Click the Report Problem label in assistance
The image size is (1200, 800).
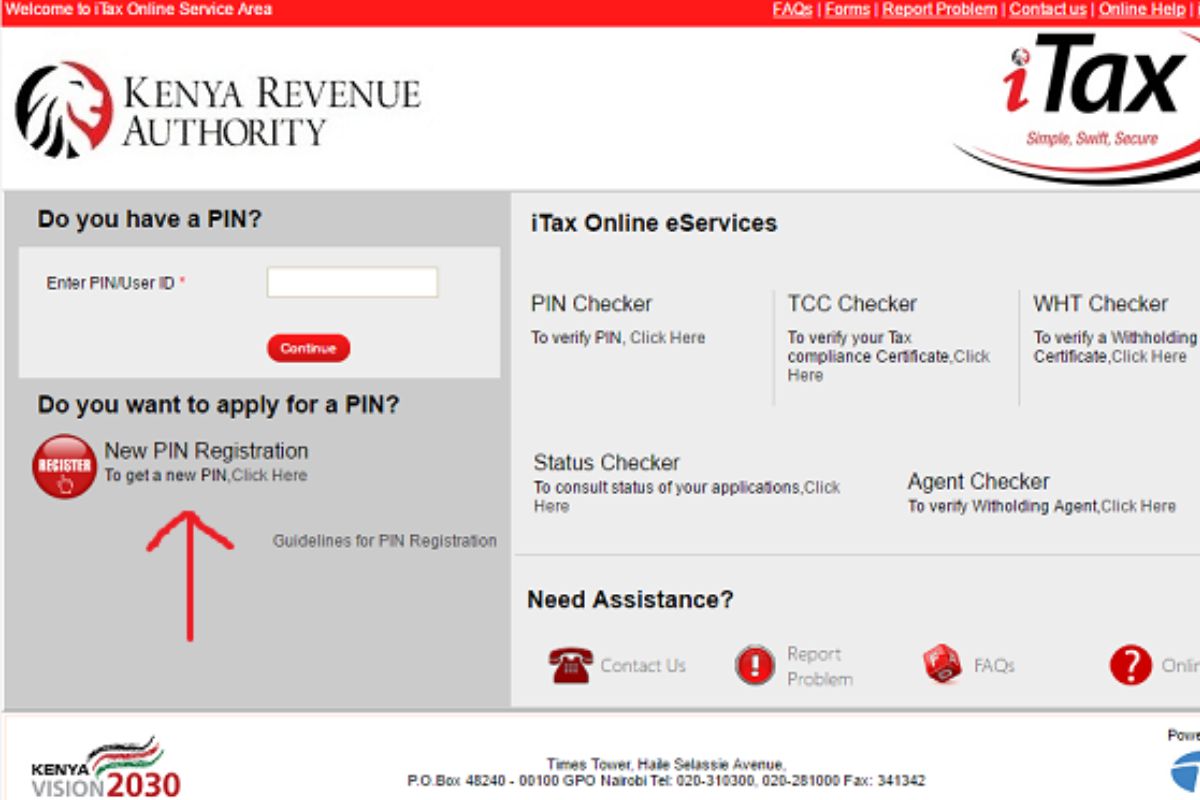820,666
